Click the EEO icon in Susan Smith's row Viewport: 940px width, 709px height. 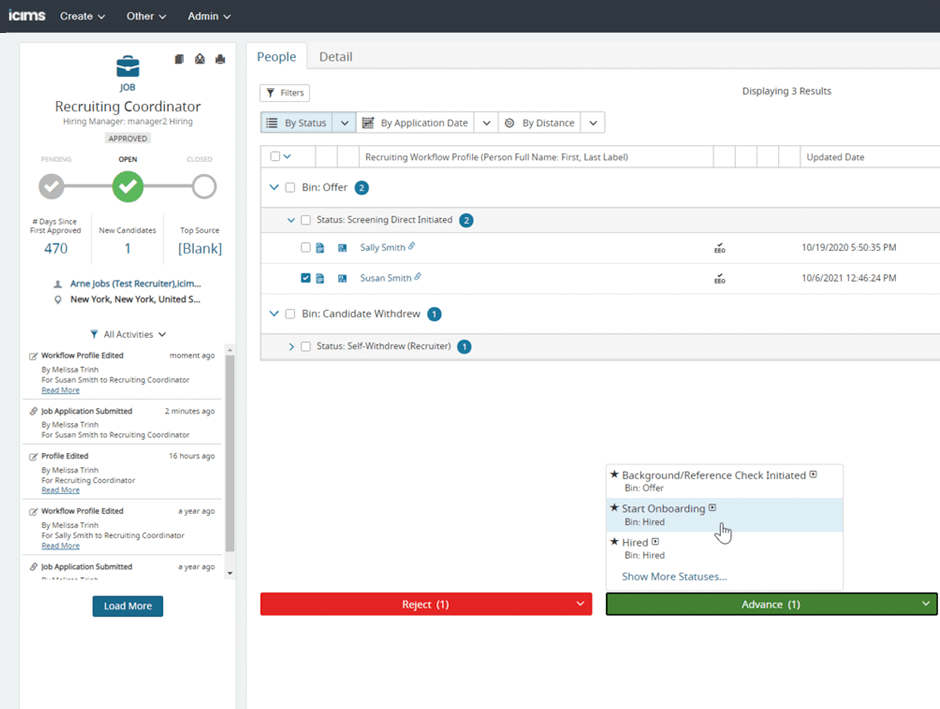click(x=720, y=279)
